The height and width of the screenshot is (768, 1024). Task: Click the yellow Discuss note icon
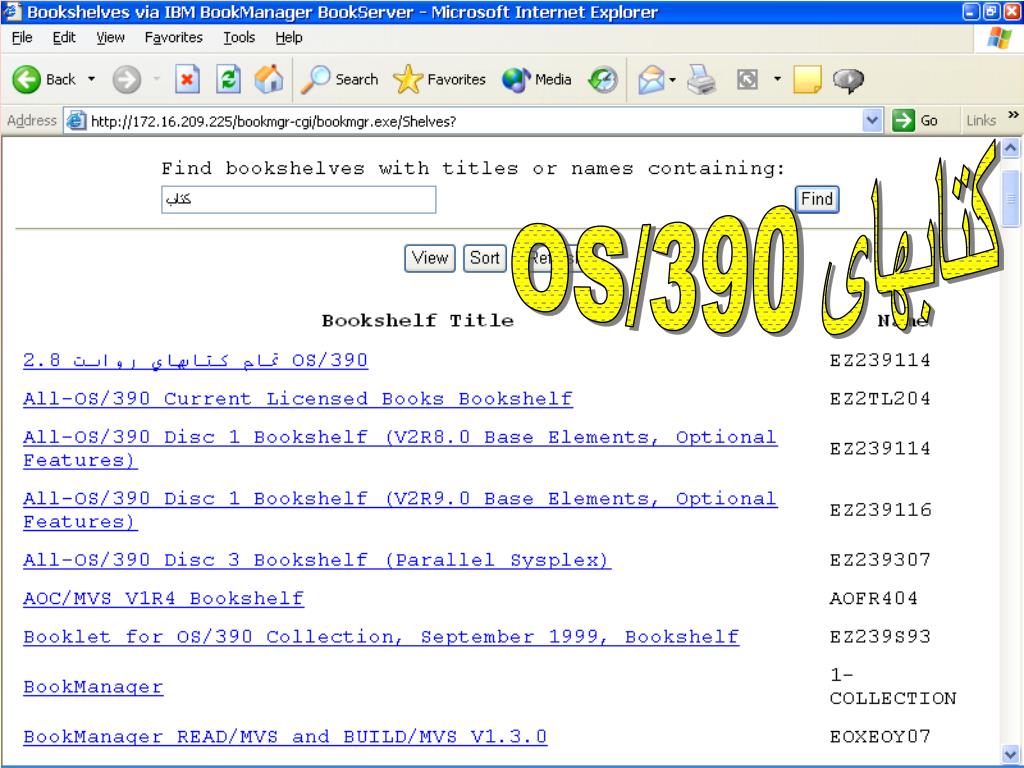807,80
